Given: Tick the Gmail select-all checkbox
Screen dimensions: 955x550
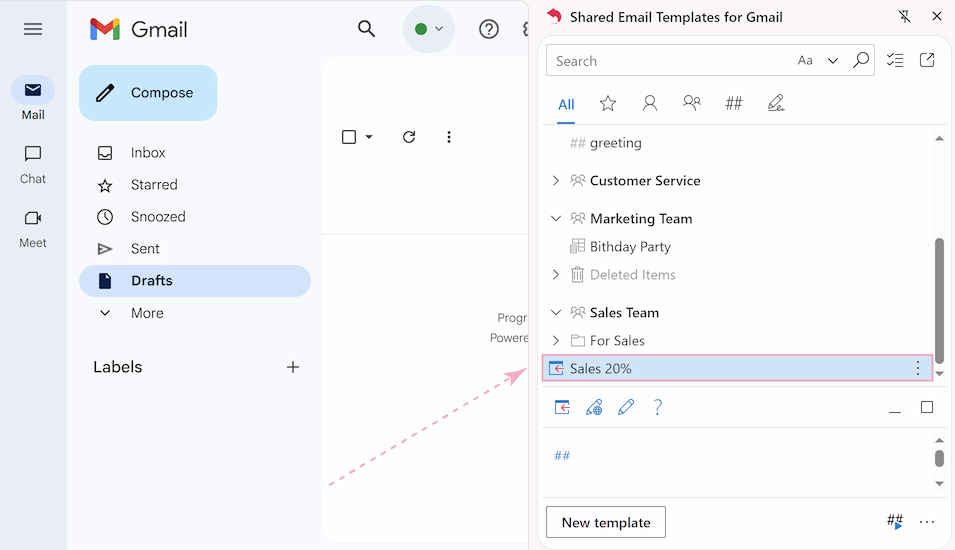Looking at the screenshot, I should tap(349, 137).
